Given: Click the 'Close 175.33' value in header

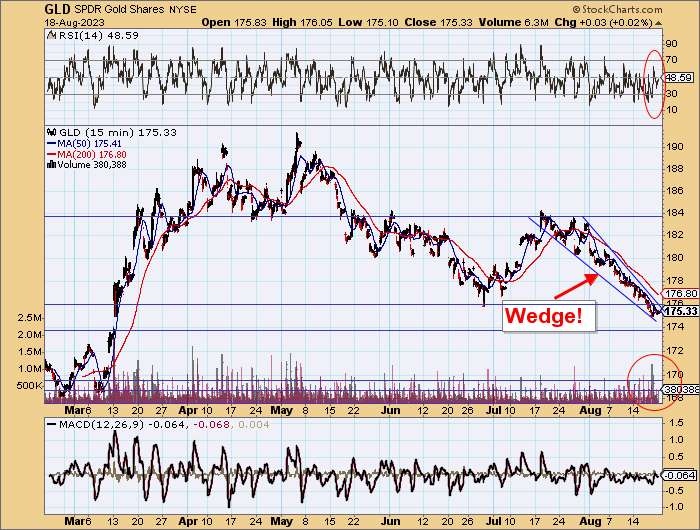Looking at the screenshot, I should click(438, 22).
